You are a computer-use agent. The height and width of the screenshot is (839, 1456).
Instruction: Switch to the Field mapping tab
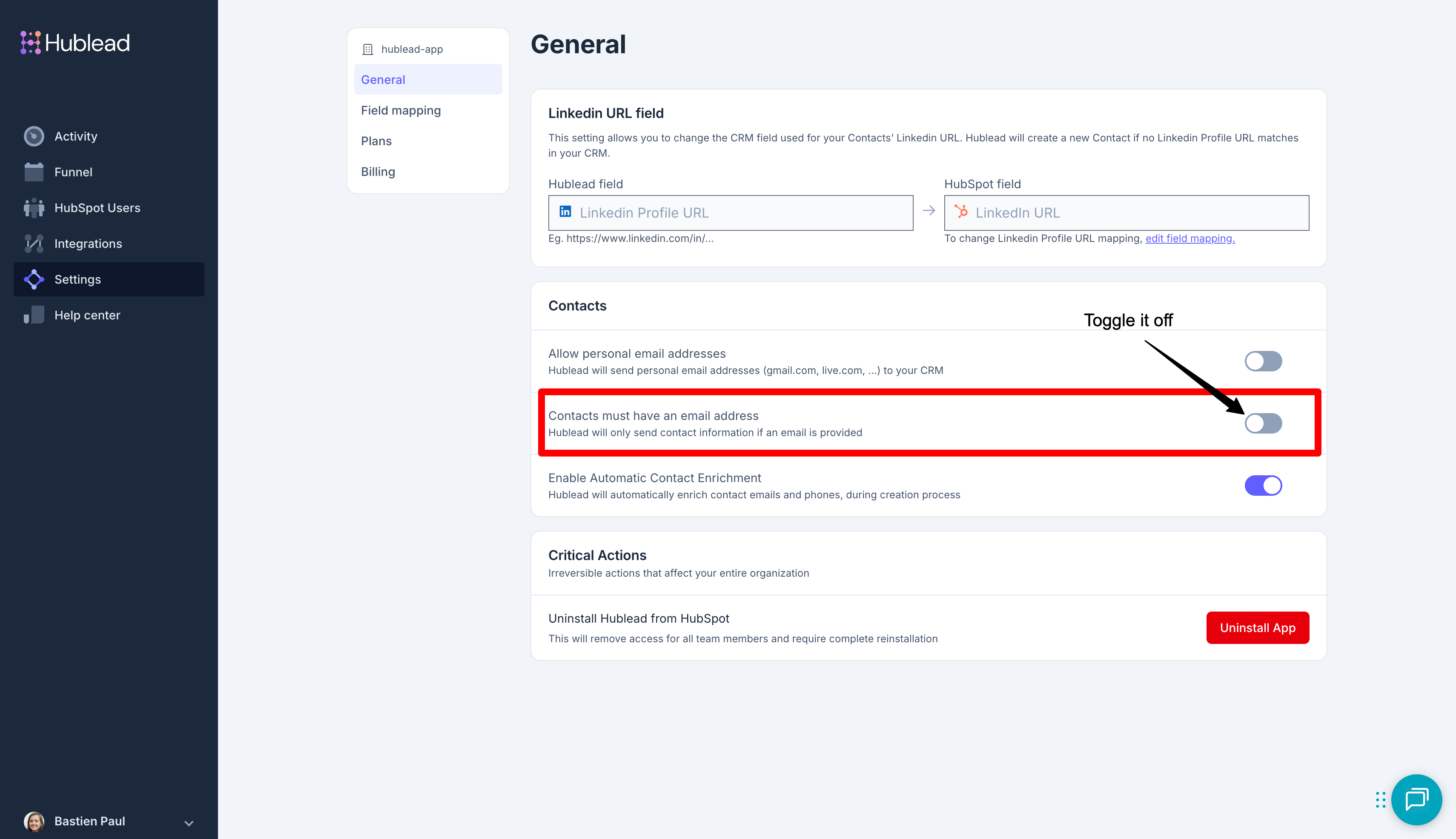point(401,111)
